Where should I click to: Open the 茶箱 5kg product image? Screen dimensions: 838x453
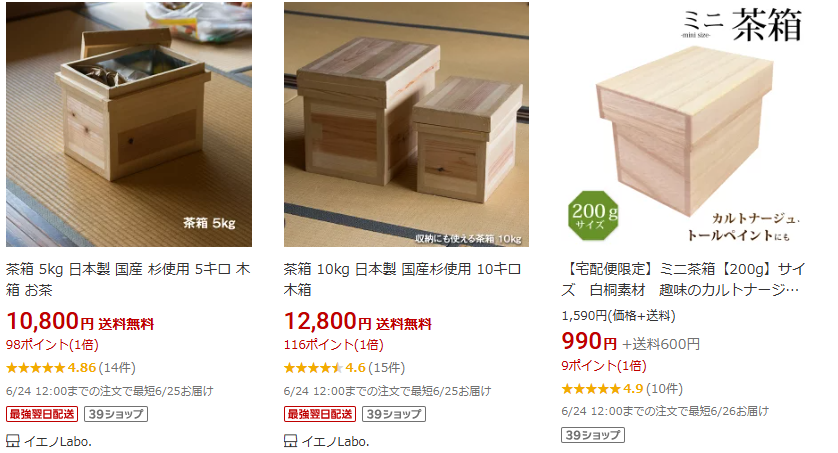point(129,124)
